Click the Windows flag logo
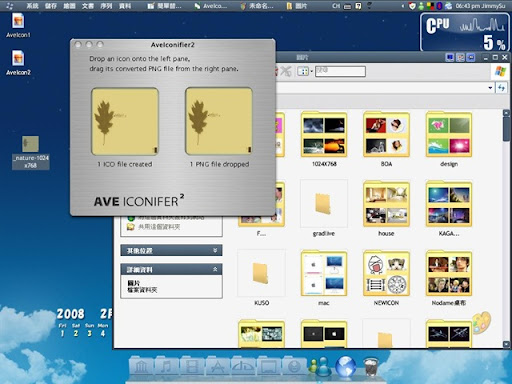512x384 pixels. [x=500, y=71]
